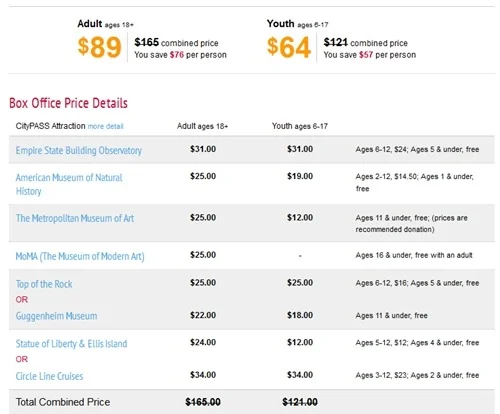Open the Empire State Building Observatory link
Screen dimensions: 500x414
pyautogui.click(x=79, y=150)
